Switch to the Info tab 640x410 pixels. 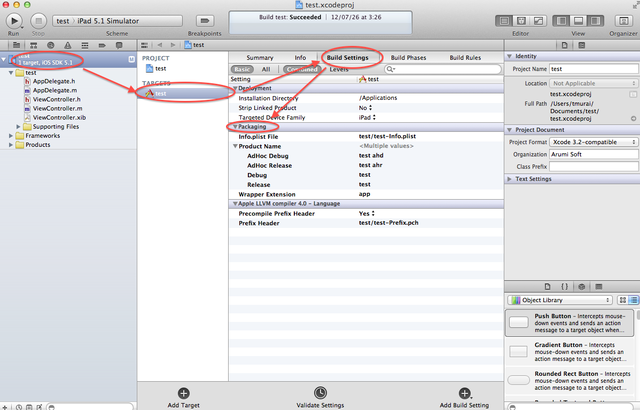300,58
